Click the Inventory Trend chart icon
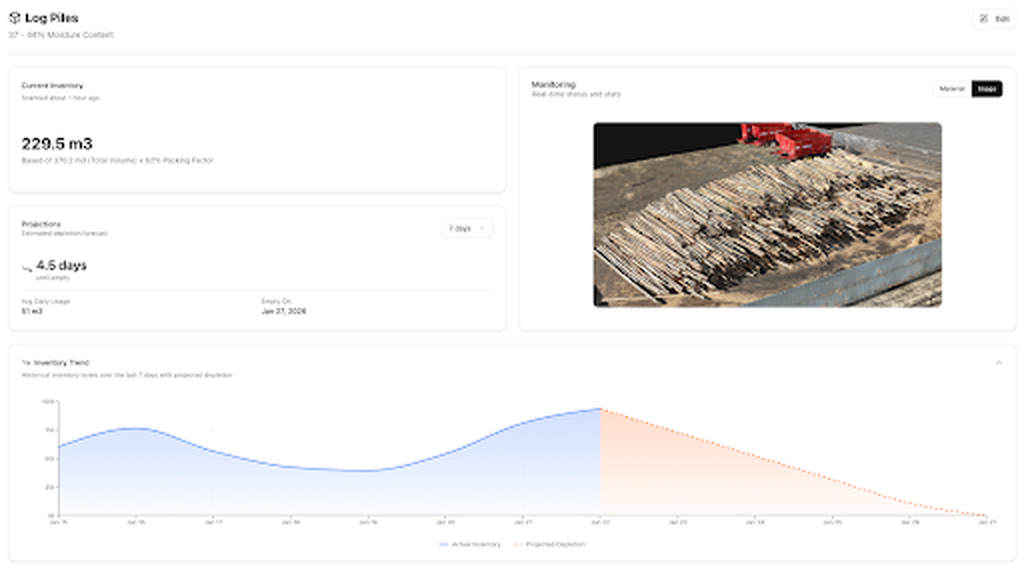The width and height of the screenshot is (1024, 572). [x=26, y=363]
